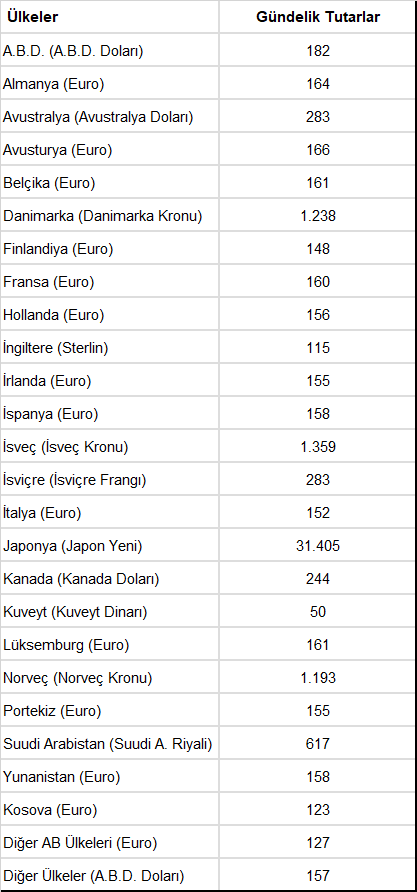Select the Japonya value 31.405
Image resolution: width=417 pixels, height=892 pixels.
[318, 546]
